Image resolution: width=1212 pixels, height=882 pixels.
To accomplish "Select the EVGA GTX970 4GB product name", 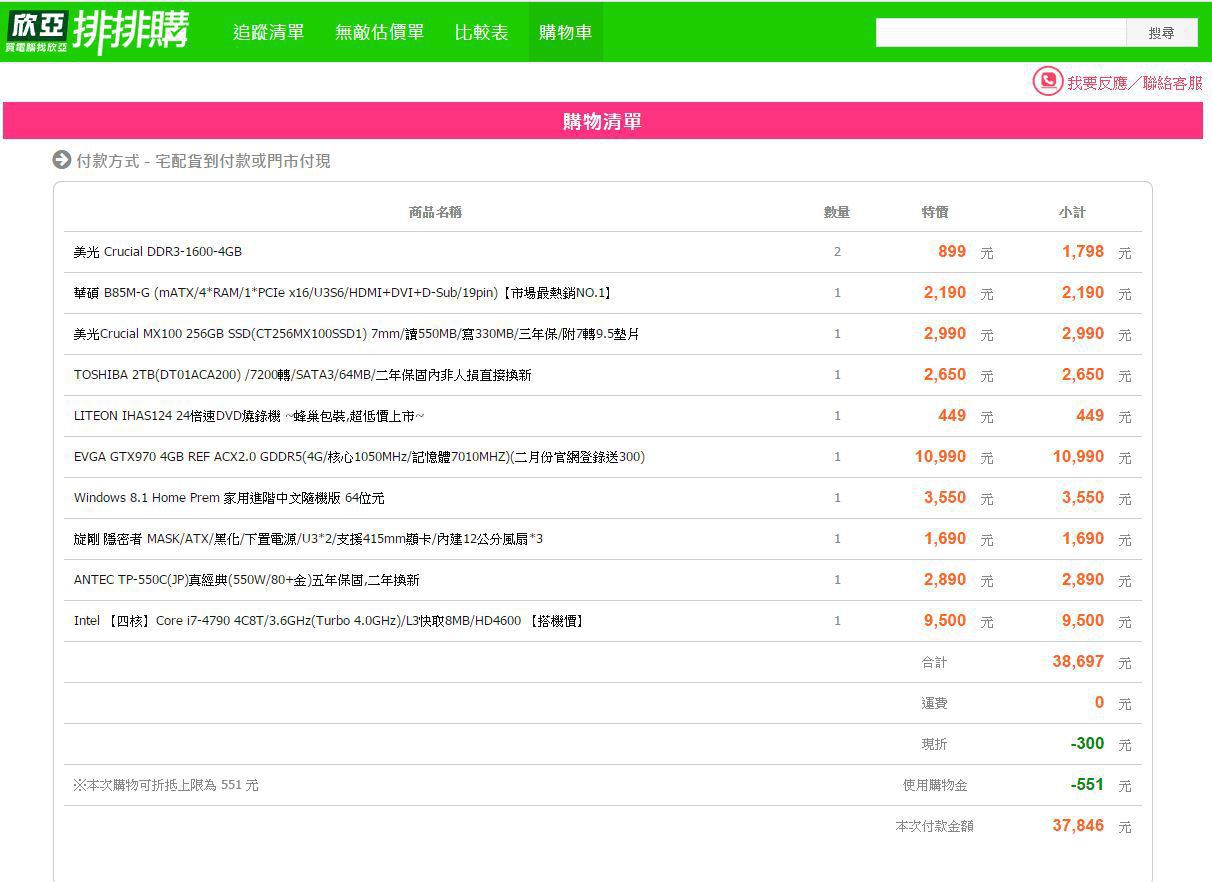I will pyautogui.click(x=359, y=457).
